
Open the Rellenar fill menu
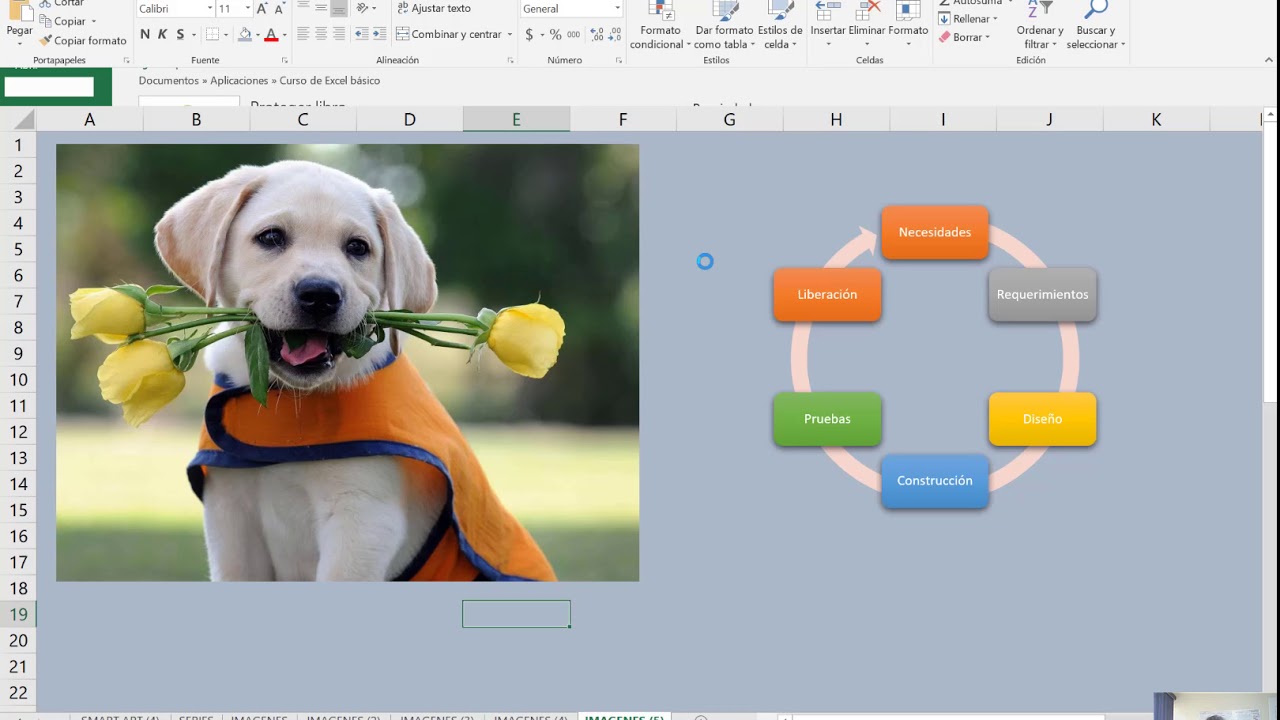click(967, 19)
